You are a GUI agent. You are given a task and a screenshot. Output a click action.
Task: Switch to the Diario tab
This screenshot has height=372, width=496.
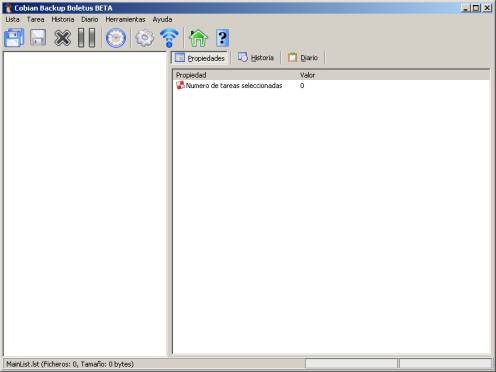pos(303,58)
